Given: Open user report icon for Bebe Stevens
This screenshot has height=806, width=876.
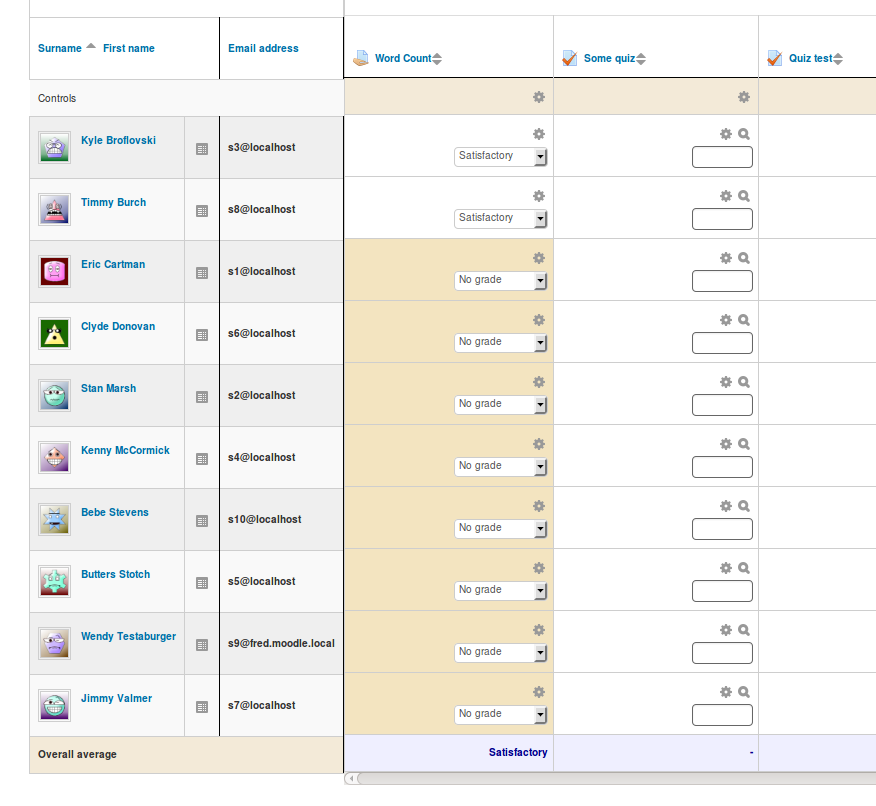Looking at the screenshot, I should pyautogui.click(x=202, y=521).
